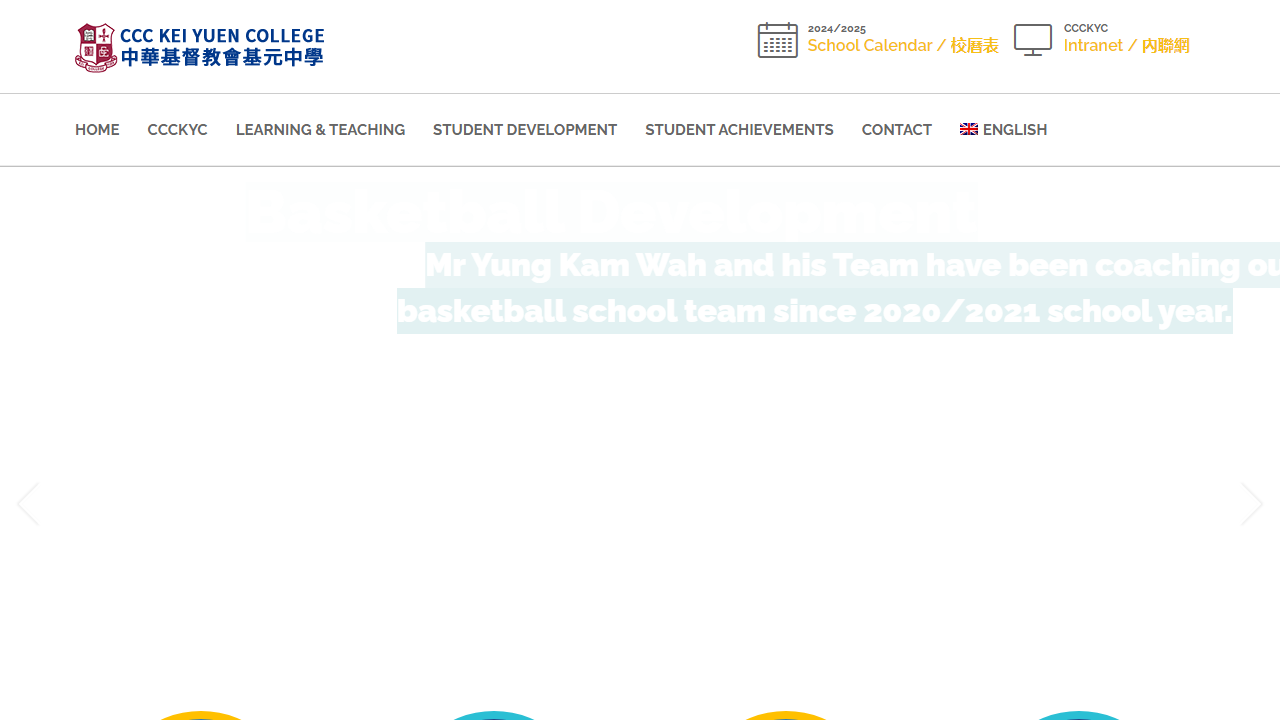
Task: Open School Calendar / 校曆表 link
Action: click(x=903, y=46)
